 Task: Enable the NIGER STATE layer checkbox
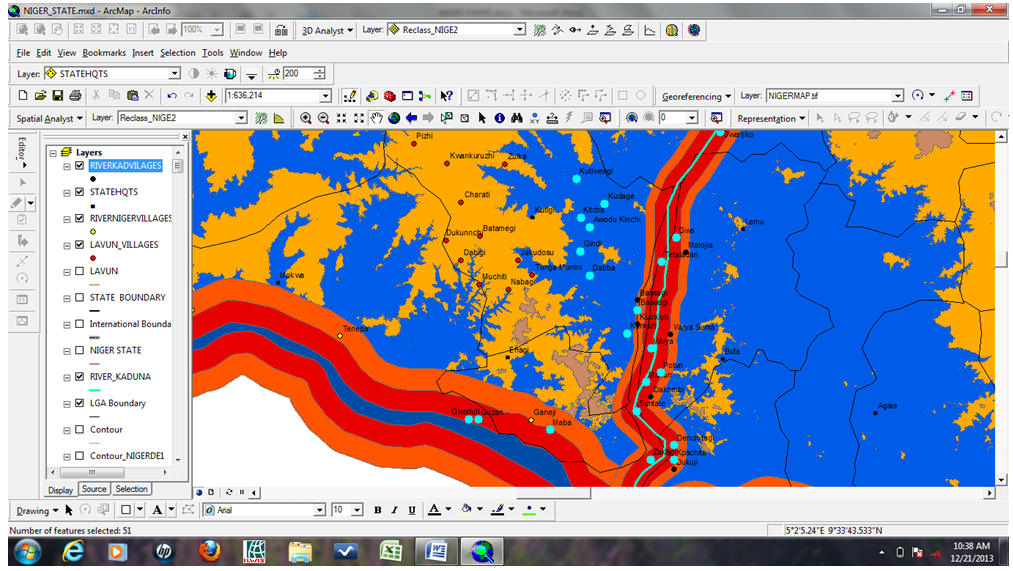click(x=80, y=351)
